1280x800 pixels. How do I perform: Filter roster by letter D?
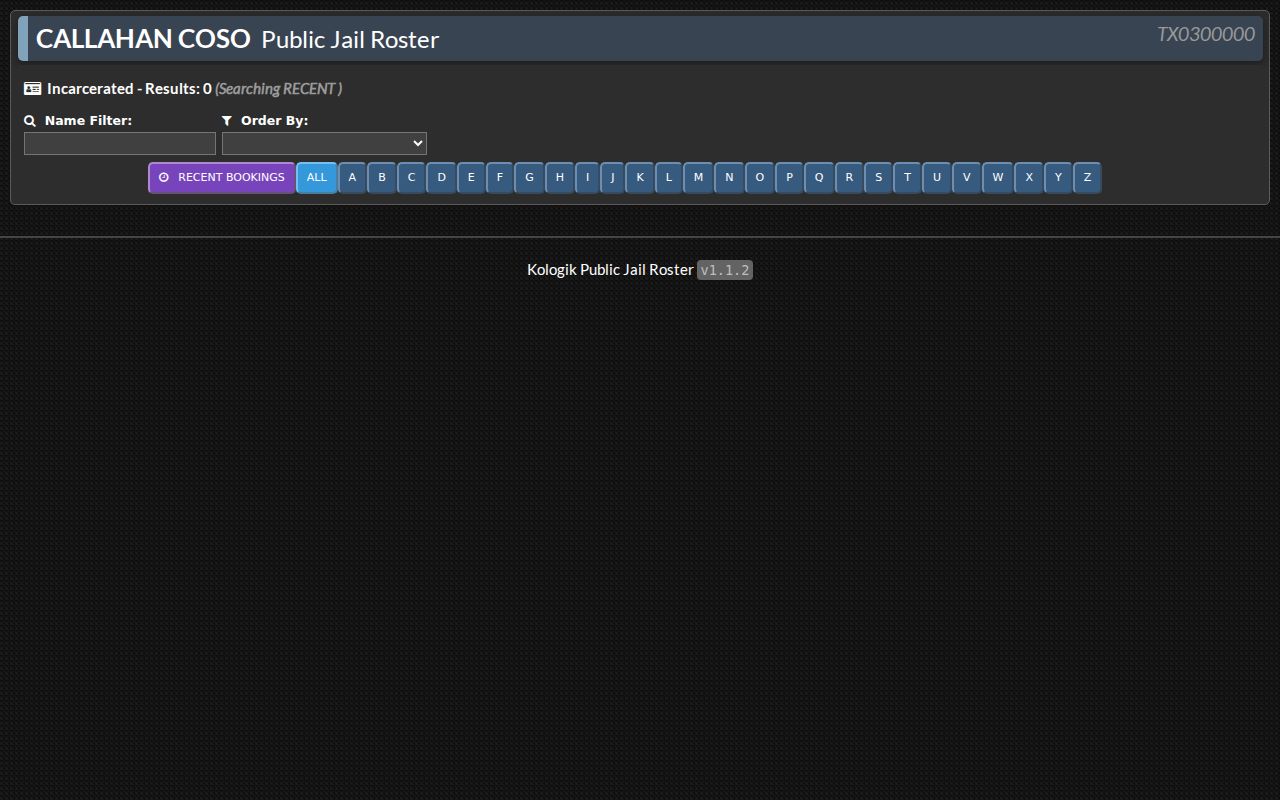[x=441, y=178]
